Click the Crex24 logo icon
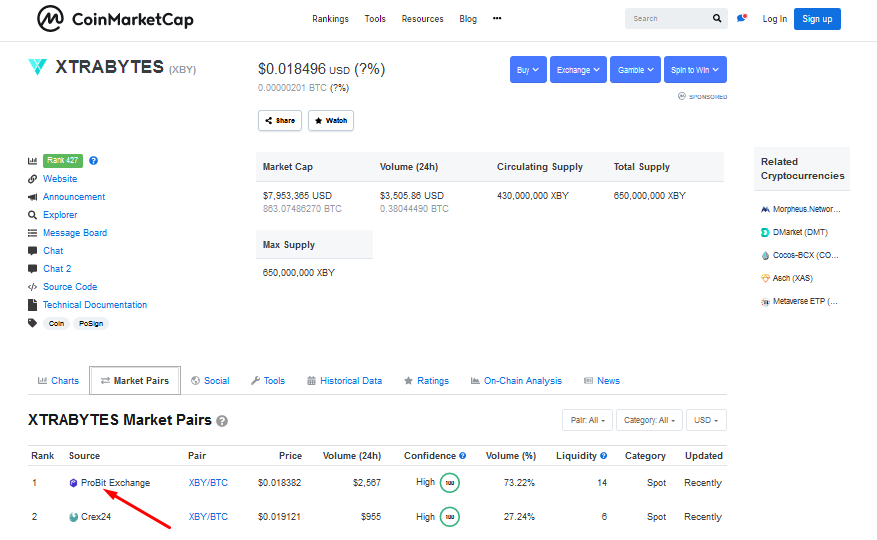Viewport: 877px width, 540px height. click(73, 516)
